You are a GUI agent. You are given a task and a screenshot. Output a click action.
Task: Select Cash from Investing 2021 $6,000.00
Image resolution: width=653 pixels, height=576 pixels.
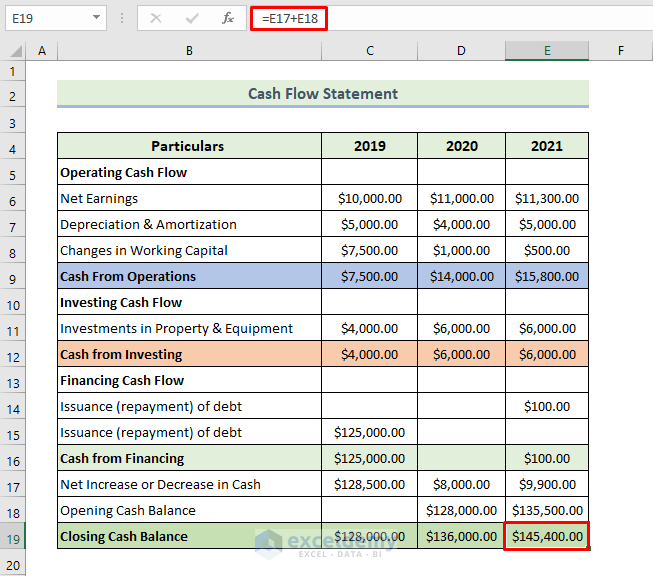547,354
